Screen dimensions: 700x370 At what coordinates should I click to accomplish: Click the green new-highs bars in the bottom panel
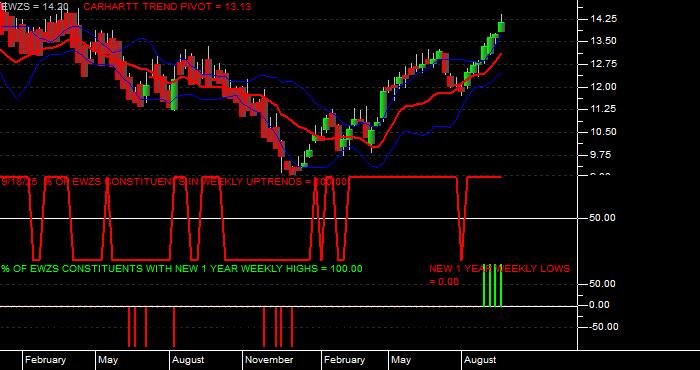(492, 286)
